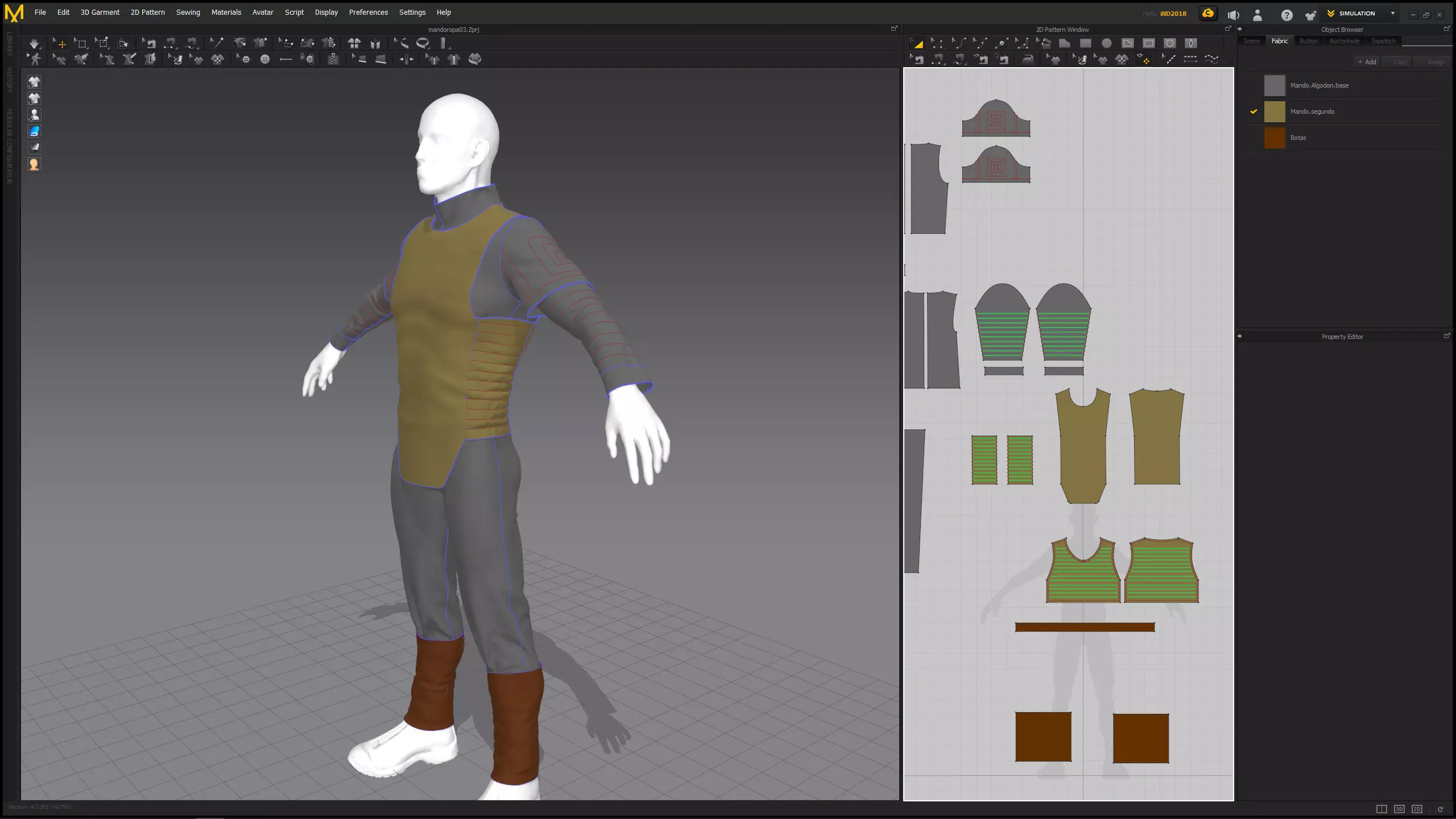Viewport: 1456px width, 819px height.
Task: Click the cloud CONNECT icon
Action: click(1207, 14)
